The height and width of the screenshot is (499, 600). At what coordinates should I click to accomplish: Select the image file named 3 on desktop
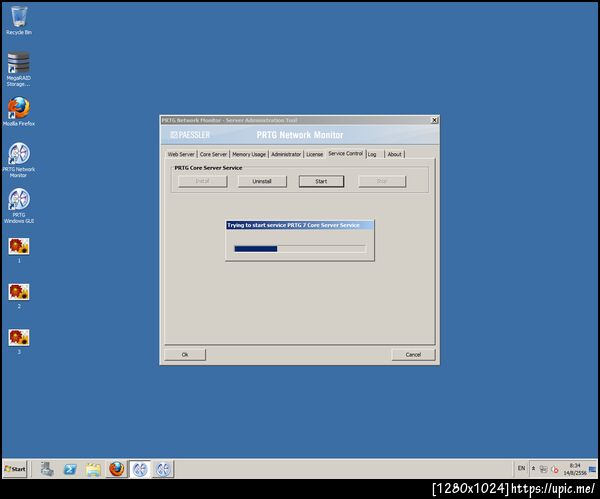[19, 342]
